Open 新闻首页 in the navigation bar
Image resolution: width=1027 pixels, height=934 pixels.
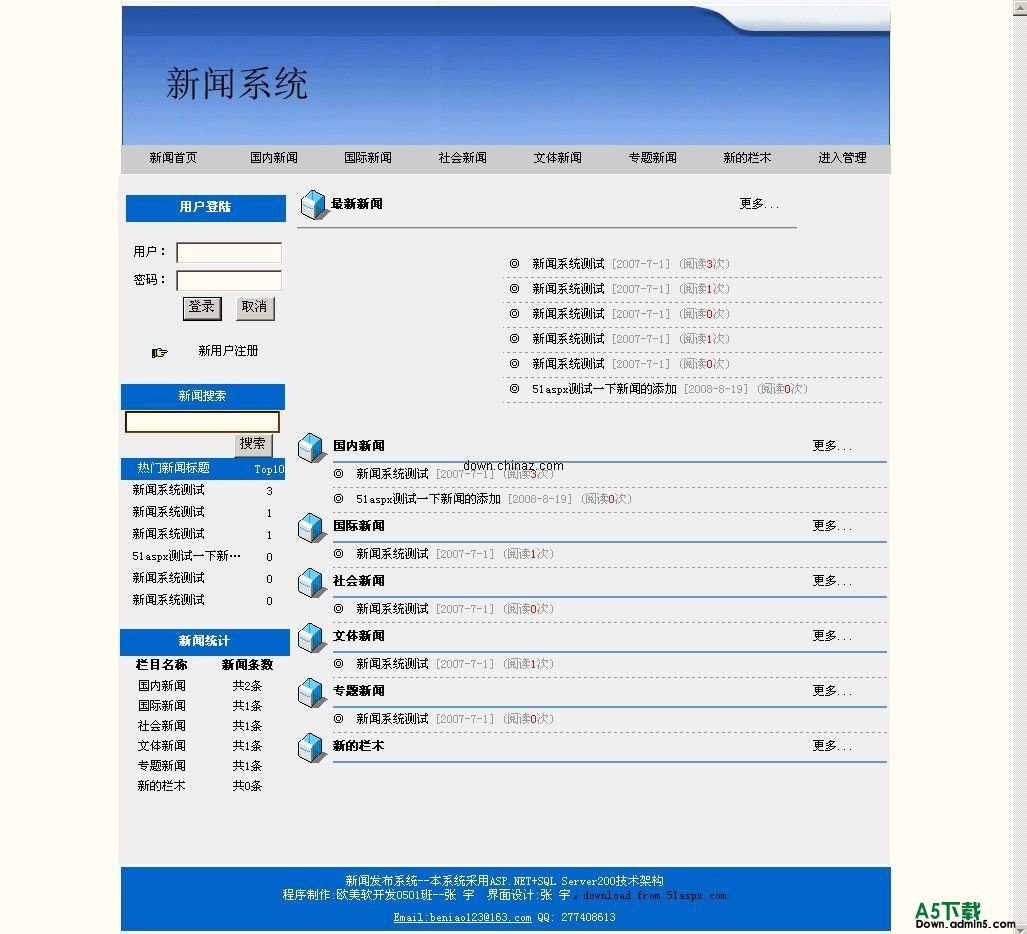tap(173, 158)
